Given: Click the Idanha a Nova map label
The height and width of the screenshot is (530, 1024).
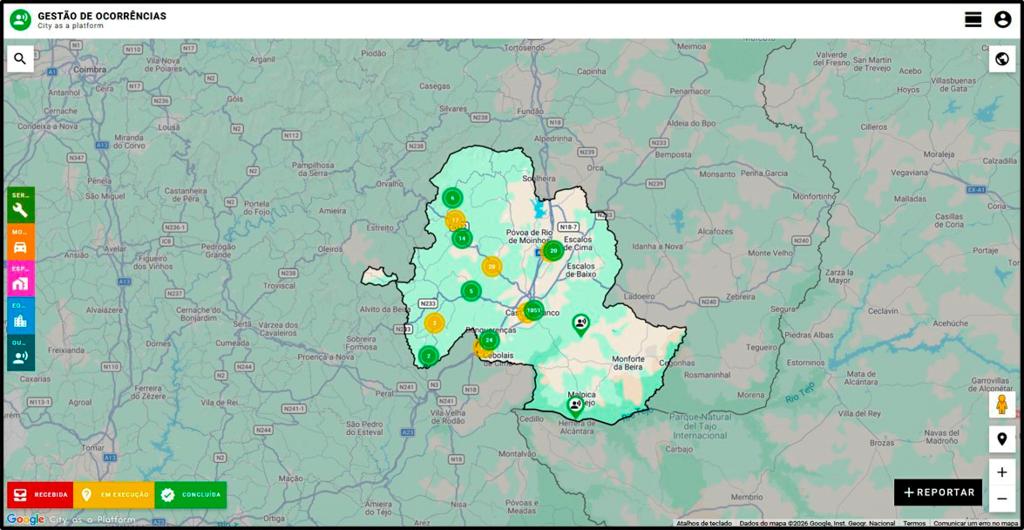Looking at the screenshot, I should [x=659, y=246].
